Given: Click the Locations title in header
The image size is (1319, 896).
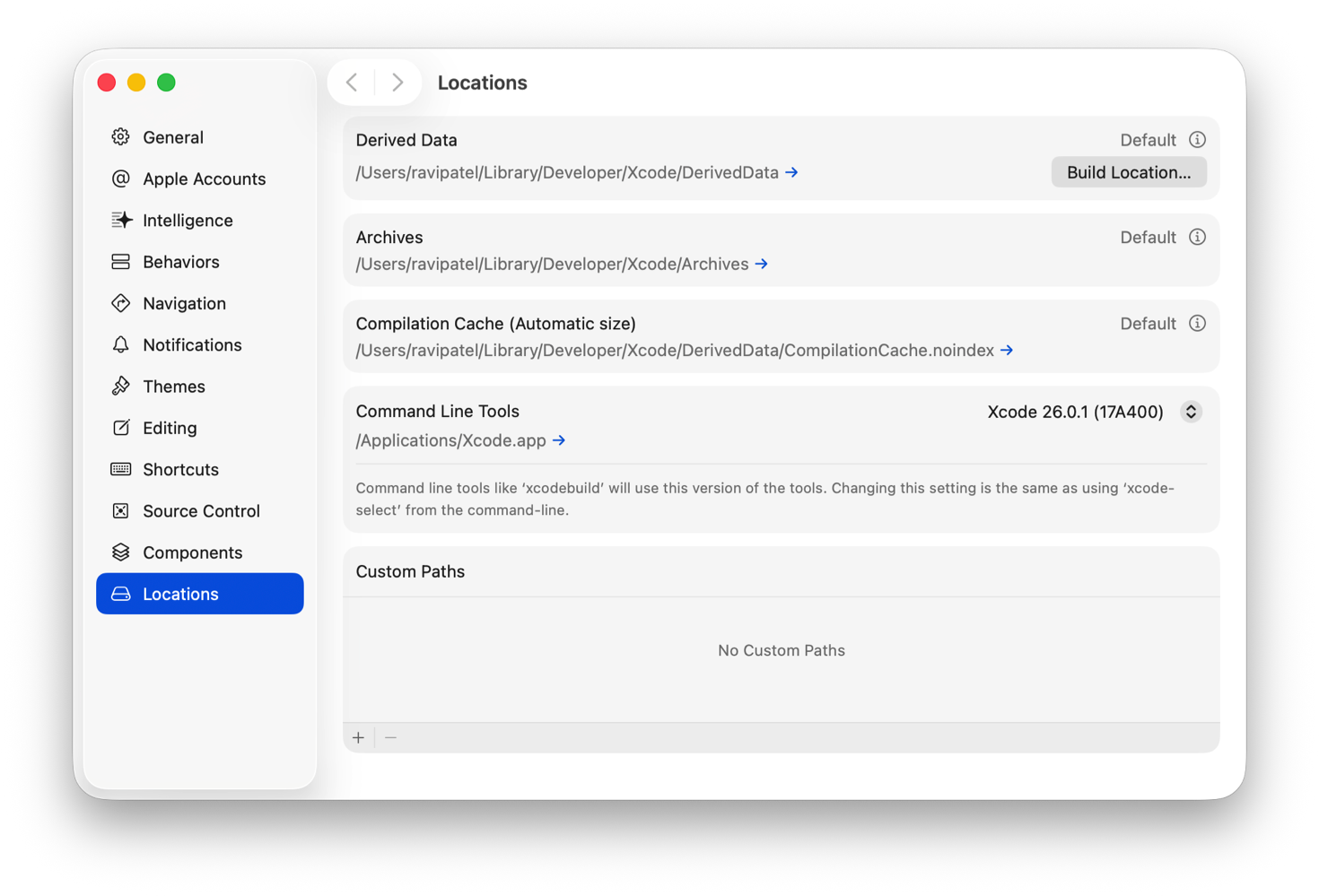Looking at the screenshot, I should 482,83.
